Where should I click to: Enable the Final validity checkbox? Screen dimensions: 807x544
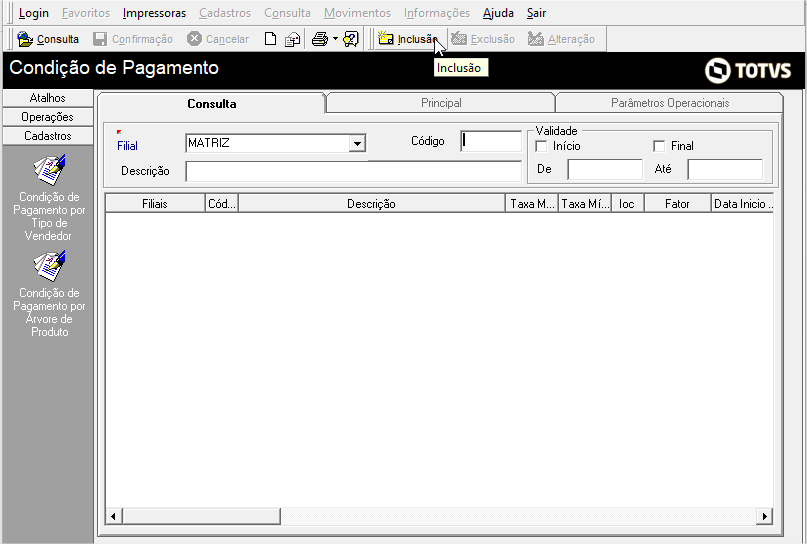tap(659, 146)
